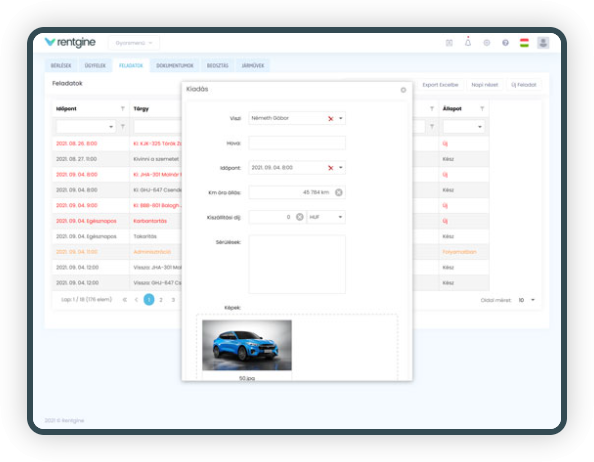Click the filter icon in Időpont header
The height and width of the screenshot is (462, 594).
[122, 109]
